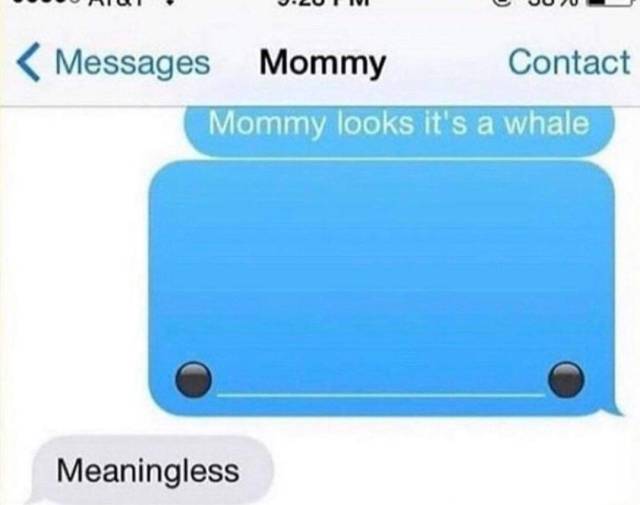The width and height of the screenshot is (640, 505).
Task: Click the gray bubble's tail corner
Action: pos(34,499)
